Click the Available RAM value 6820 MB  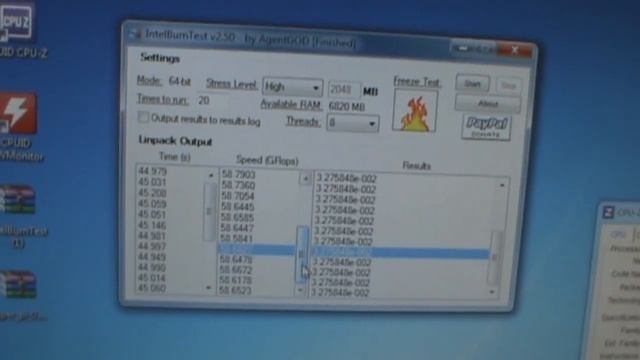347,107
